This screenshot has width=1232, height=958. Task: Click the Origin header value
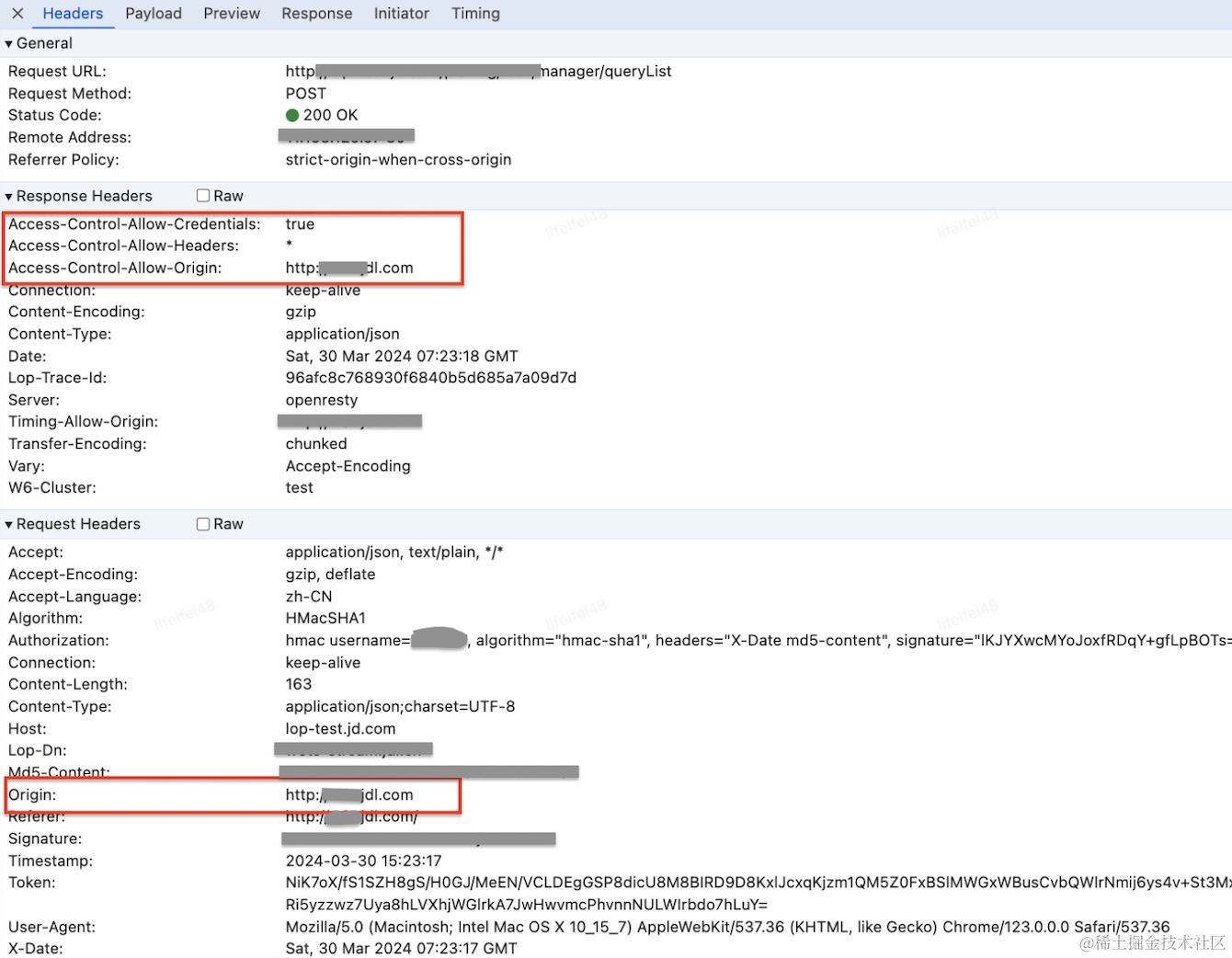coord(349,794)
